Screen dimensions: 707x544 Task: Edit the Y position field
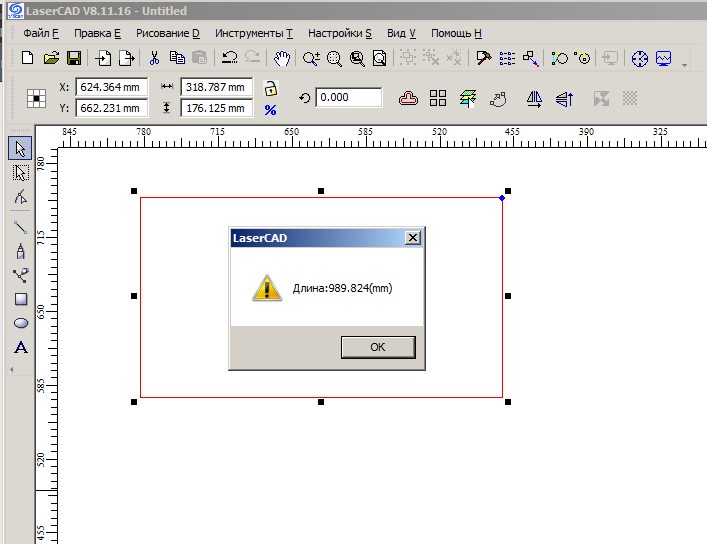pos(111,108)
